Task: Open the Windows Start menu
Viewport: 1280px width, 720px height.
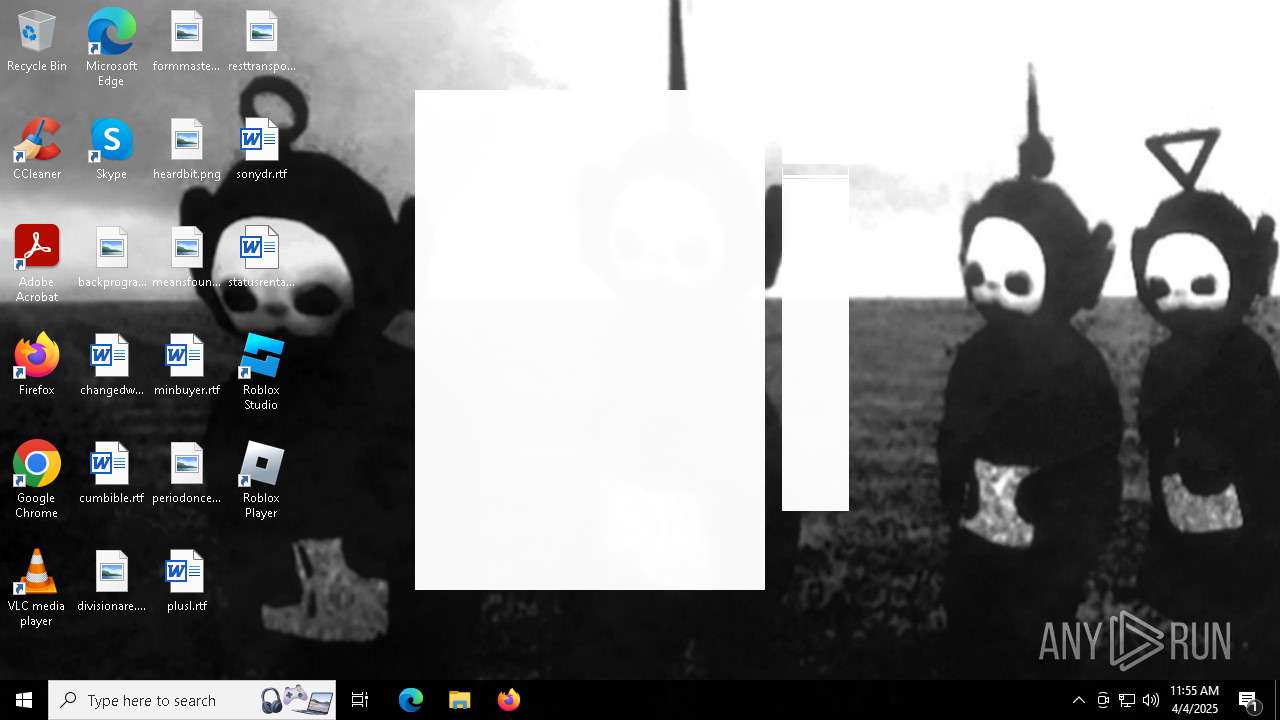Action: point(24,700)
